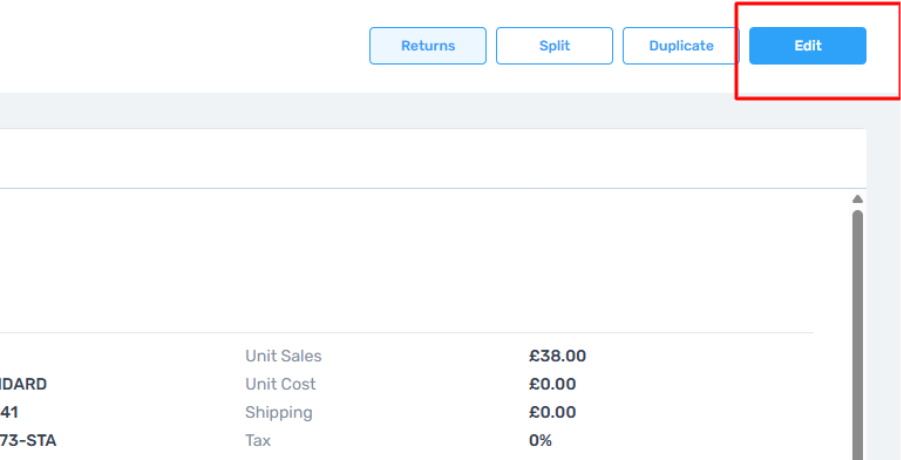Click the Shipping £0.00 value
901x460 pixels.
[x=552, y=412]
